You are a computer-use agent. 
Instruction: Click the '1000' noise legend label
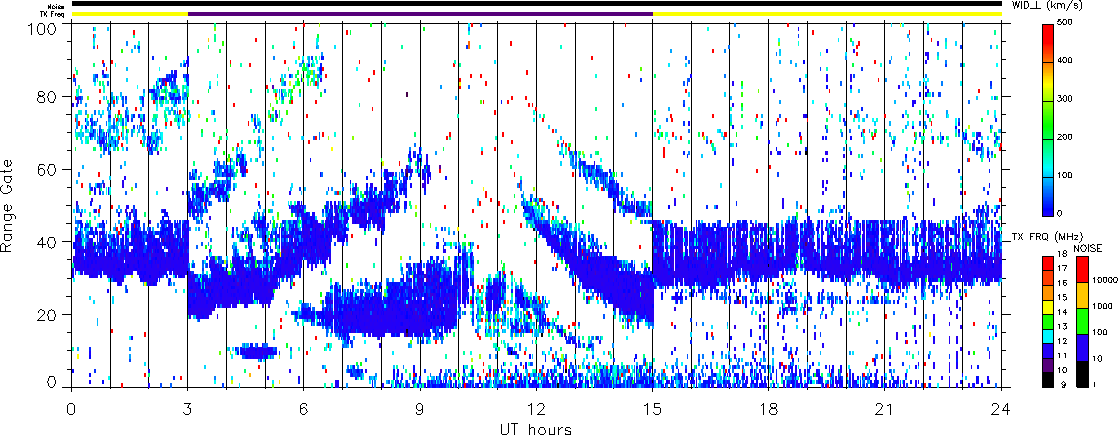[1102, 307]
